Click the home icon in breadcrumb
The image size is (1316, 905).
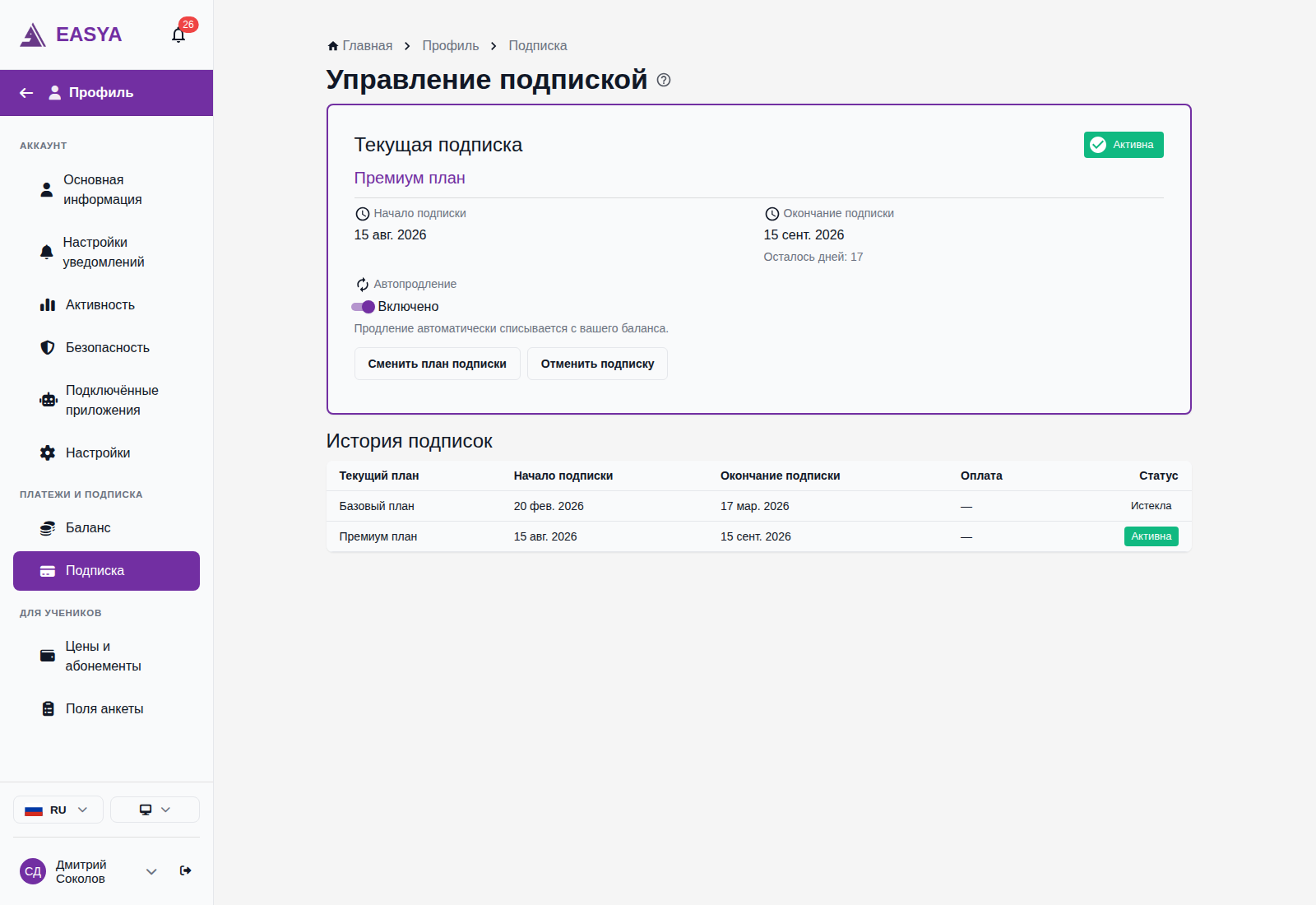point(333,46)
